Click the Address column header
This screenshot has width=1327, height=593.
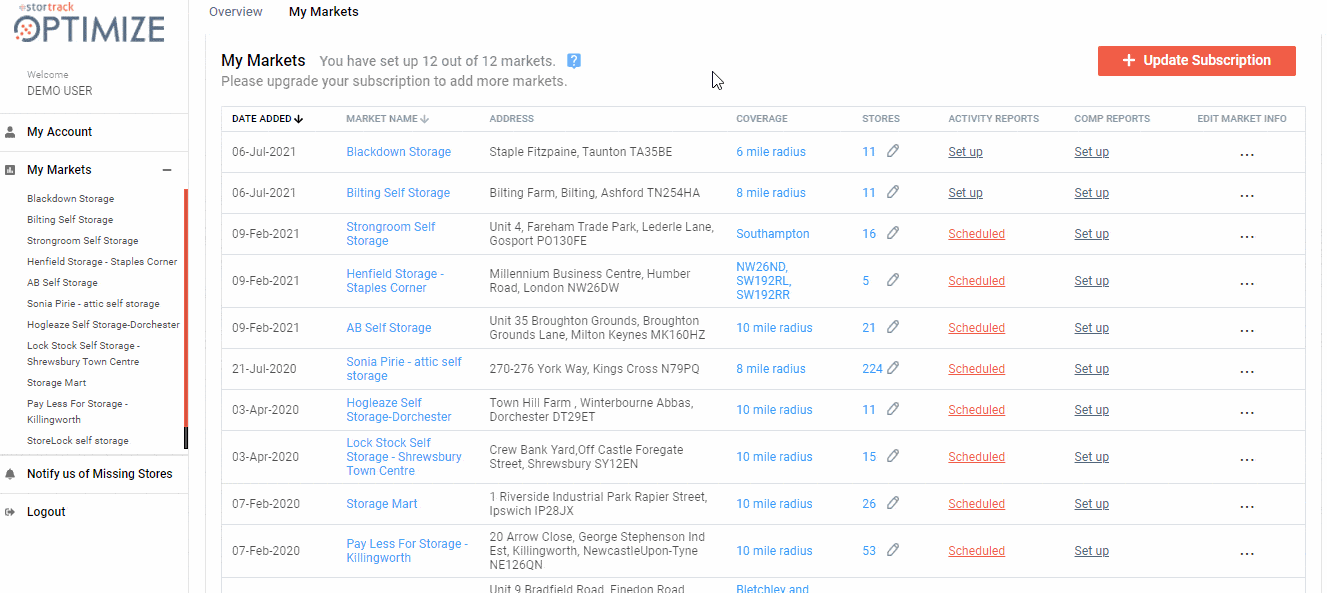[x=512, y=119]
